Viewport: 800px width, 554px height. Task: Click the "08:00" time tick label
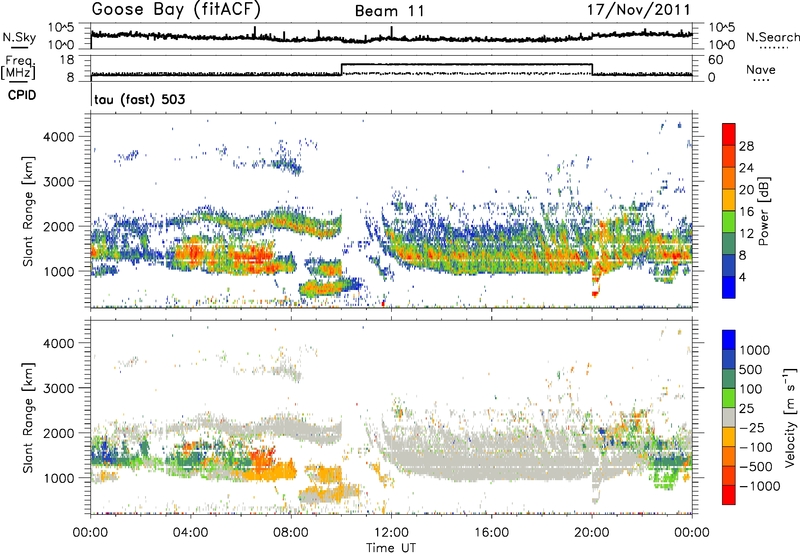pyautogui.click(x=290, y=533)
